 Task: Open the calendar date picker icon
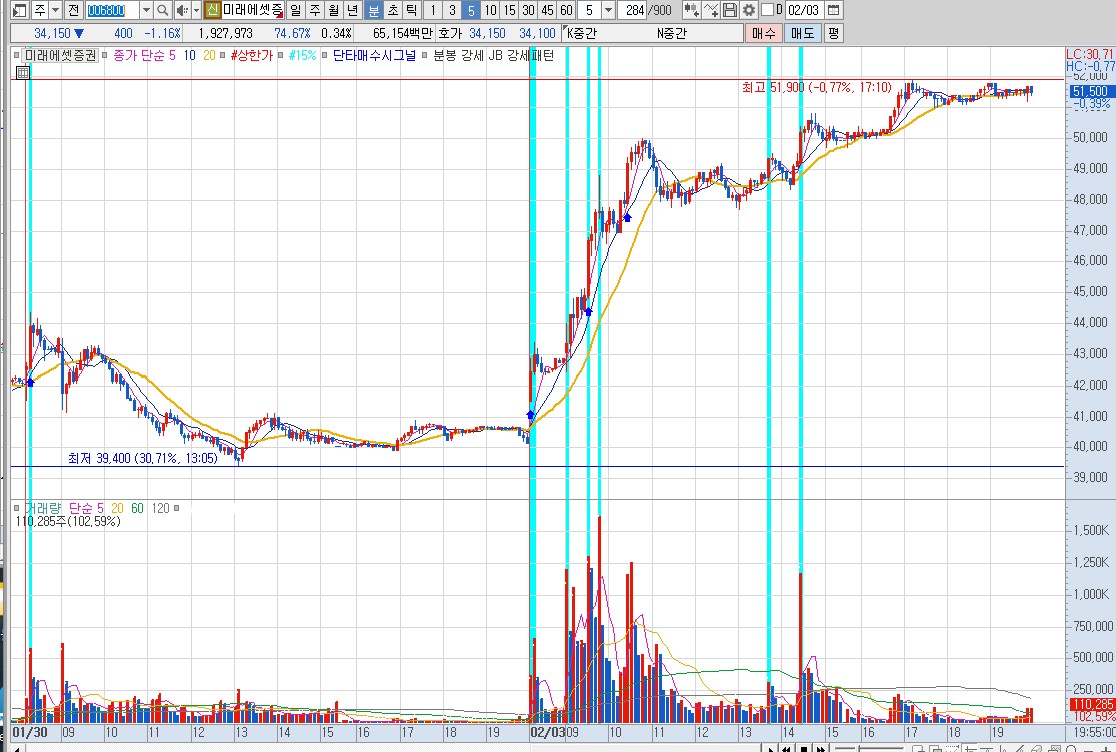(833, 10)
